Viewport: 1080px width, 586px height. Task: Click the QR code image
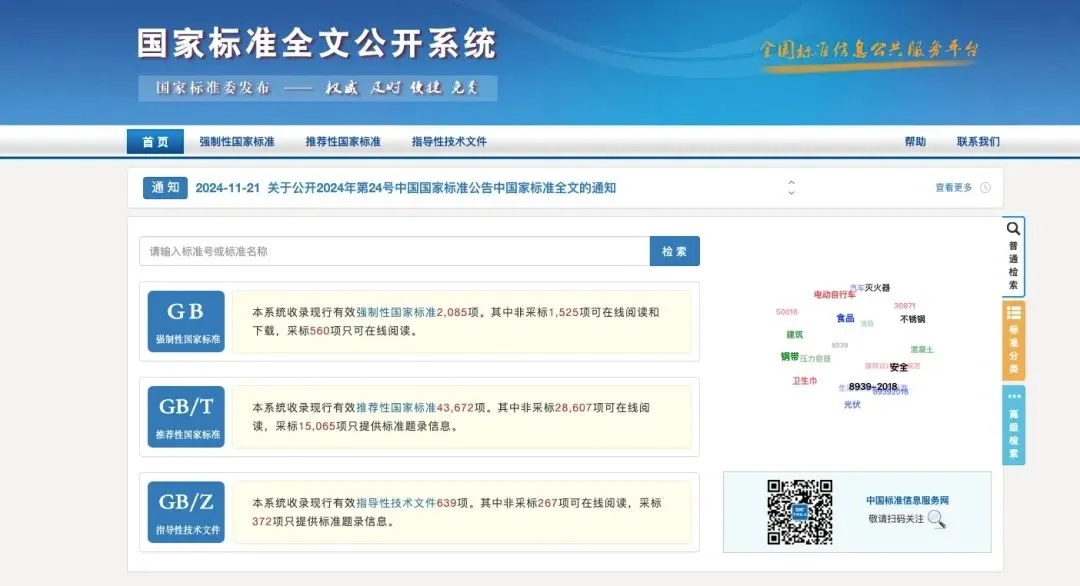pos(800,512)
